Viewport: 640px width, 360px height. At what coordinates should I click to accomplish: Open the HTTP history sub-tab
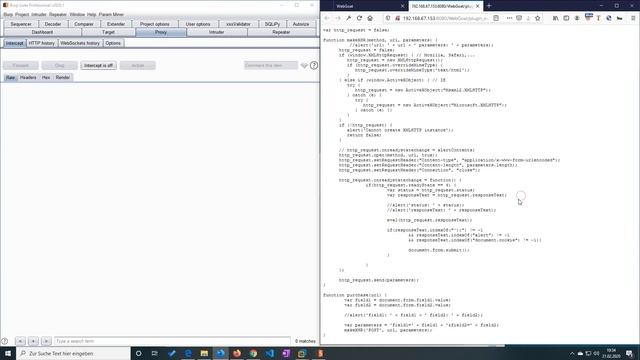(42, 43)
